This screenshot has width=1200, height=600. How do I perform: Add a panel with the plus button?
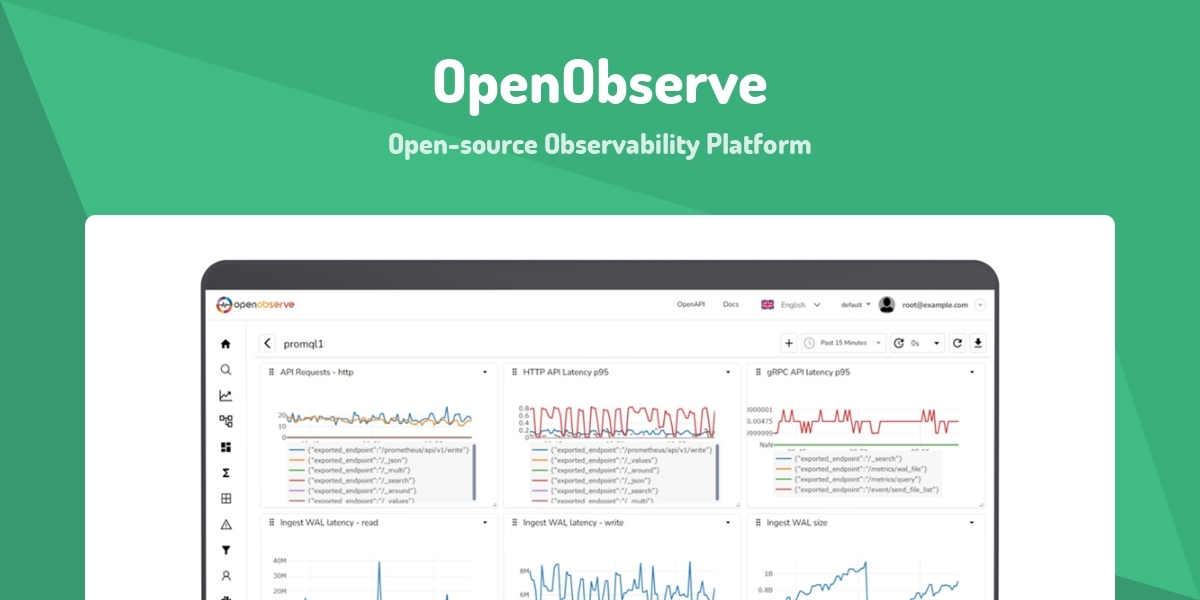[x=789, y=343]
